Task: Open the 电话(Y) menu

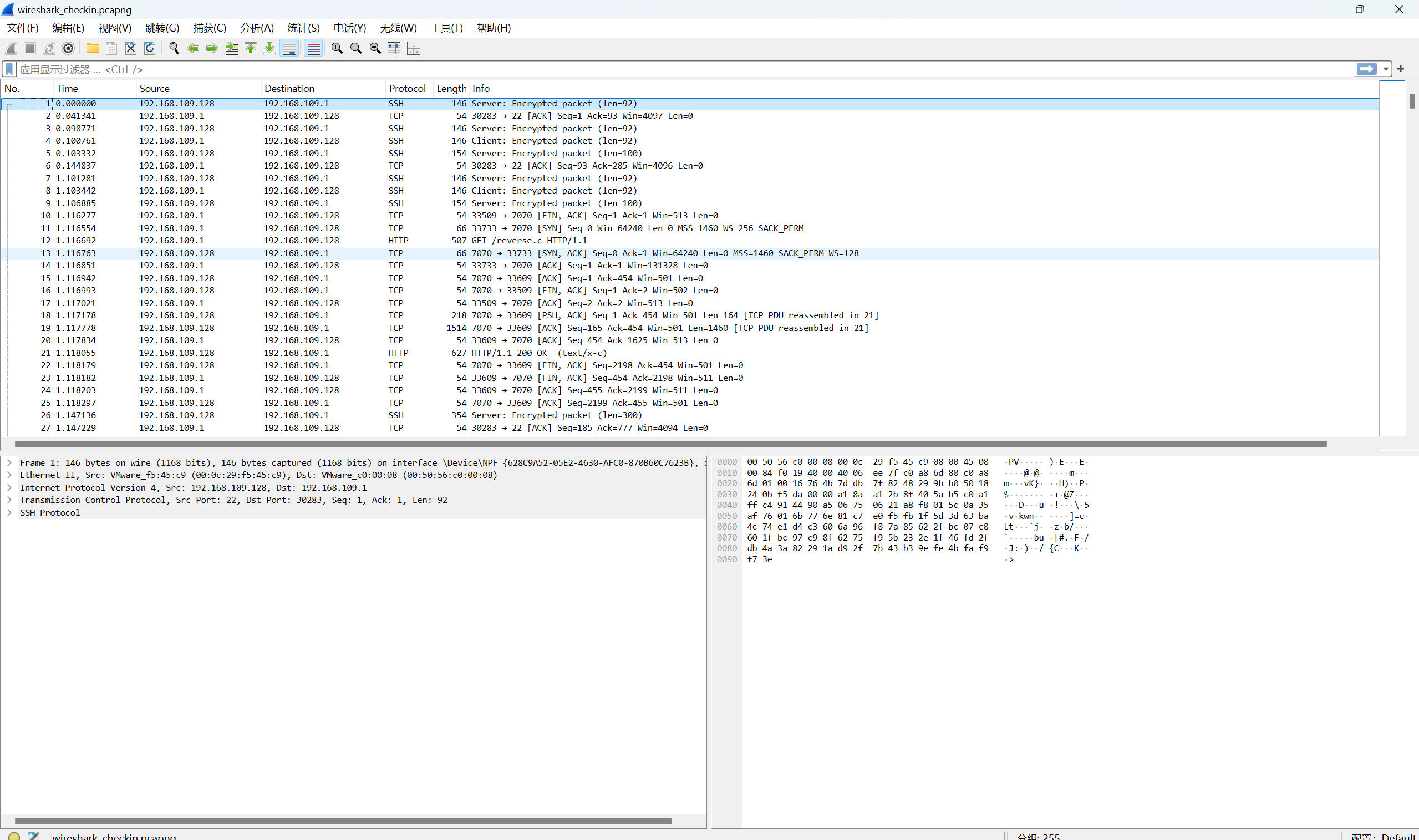Action: (x=350, y=28)
